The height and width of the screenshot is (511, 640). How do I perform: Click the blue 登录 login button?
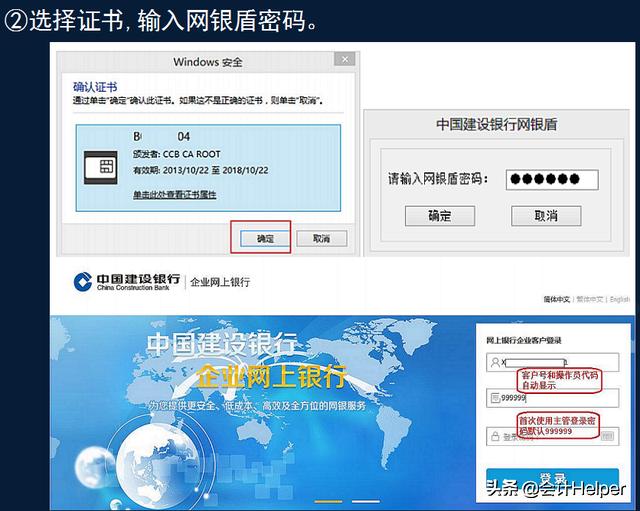click(x=553, y=478)
